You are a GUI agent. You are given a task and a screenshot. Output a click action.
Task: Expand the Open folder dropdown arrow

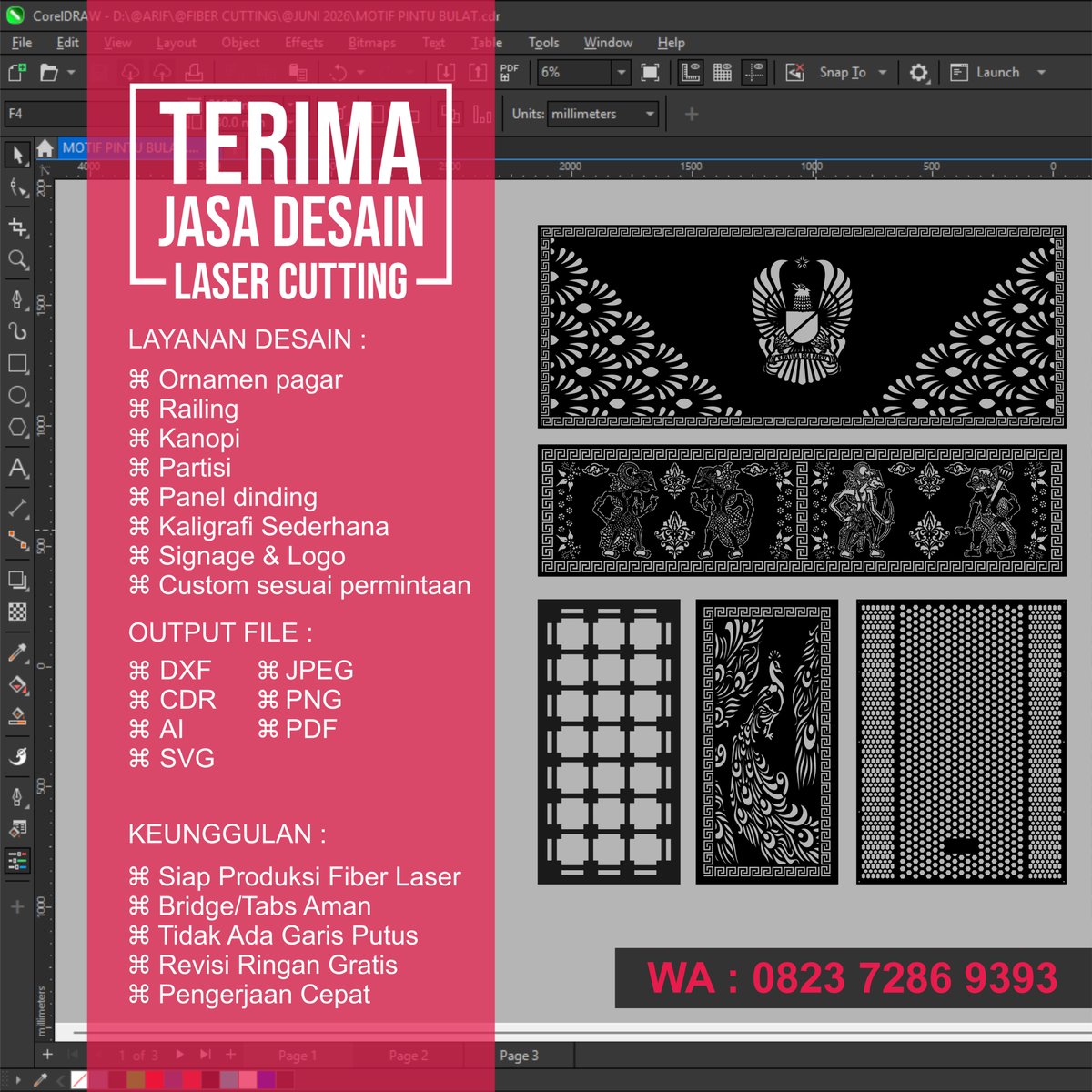click(x=71, y=73)
